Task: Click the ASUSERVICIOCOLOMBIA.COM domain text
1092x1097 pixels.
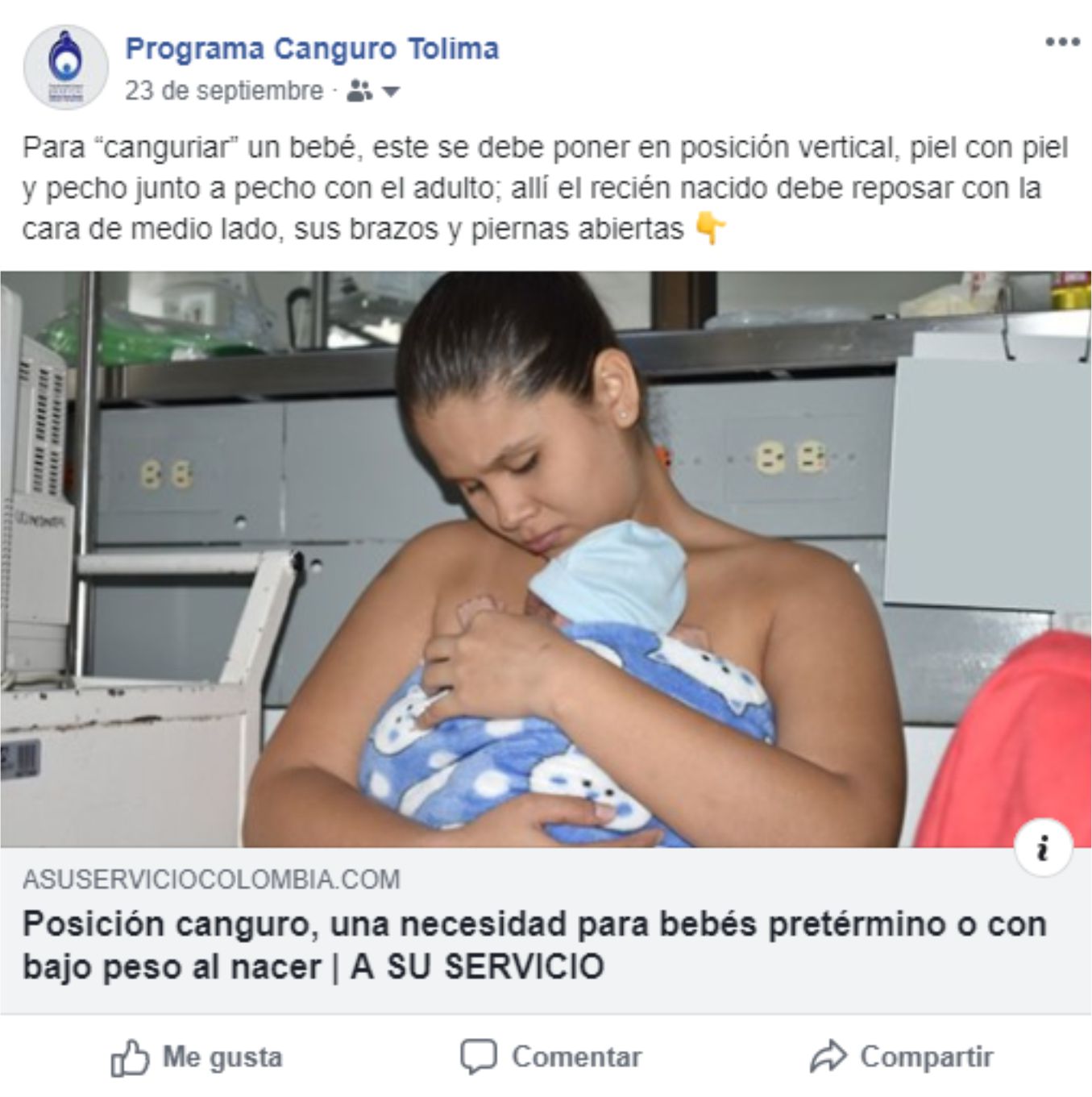Action: pyautogui.click(x=211, y=879)
